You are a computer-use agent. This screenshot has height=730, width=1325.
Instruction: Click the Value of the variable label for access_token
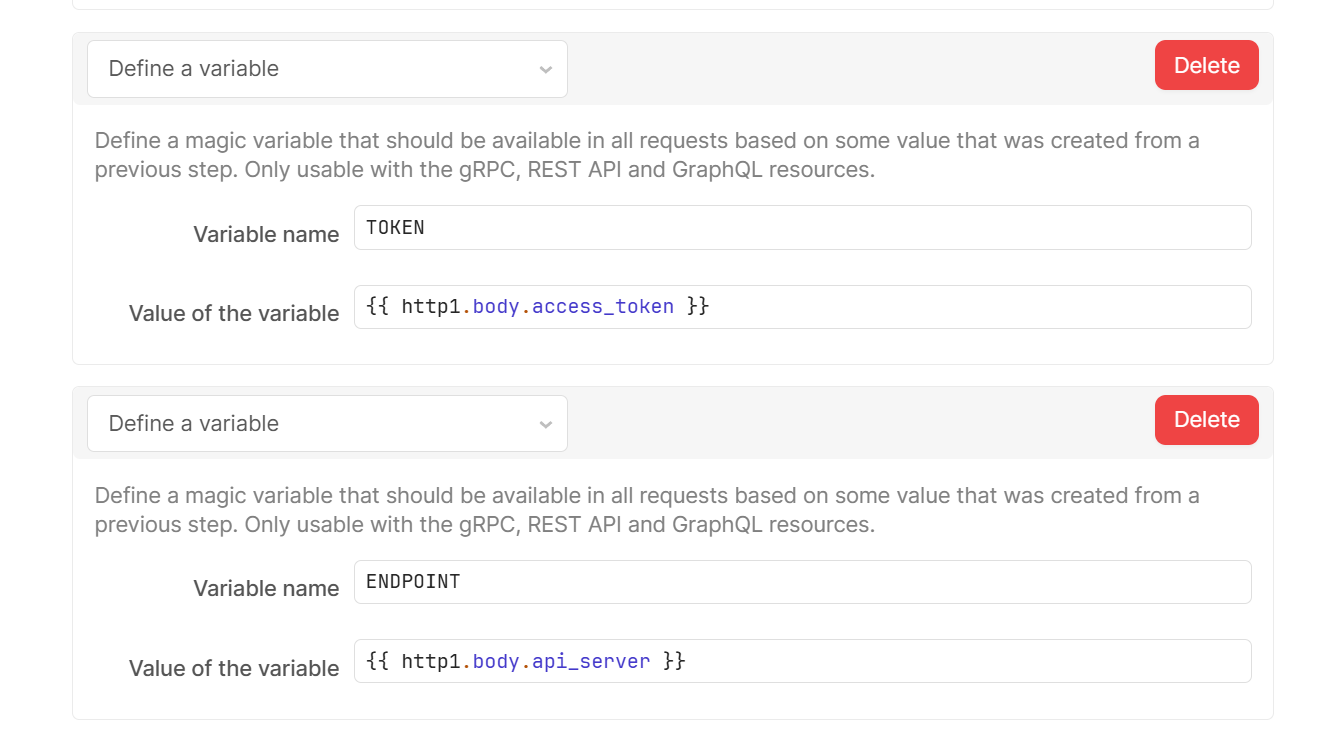[x=234, y=313]
